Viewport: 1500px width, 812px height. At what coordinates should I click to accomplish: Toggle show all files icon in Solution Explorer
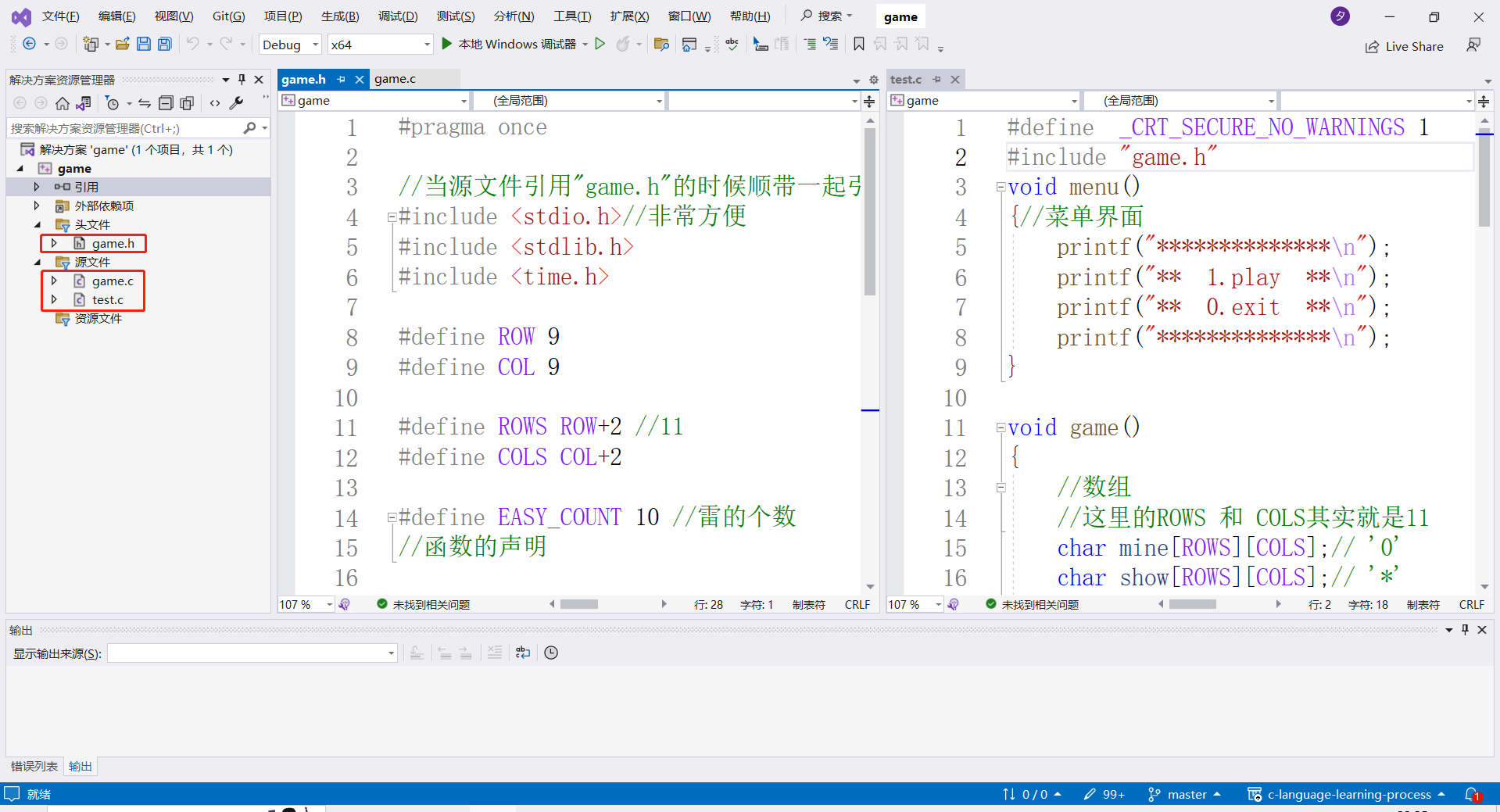pos(187,102)
